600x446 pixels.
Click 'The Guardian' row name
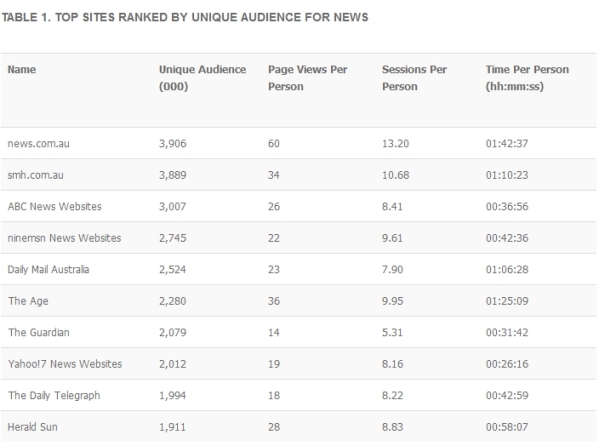39,332
